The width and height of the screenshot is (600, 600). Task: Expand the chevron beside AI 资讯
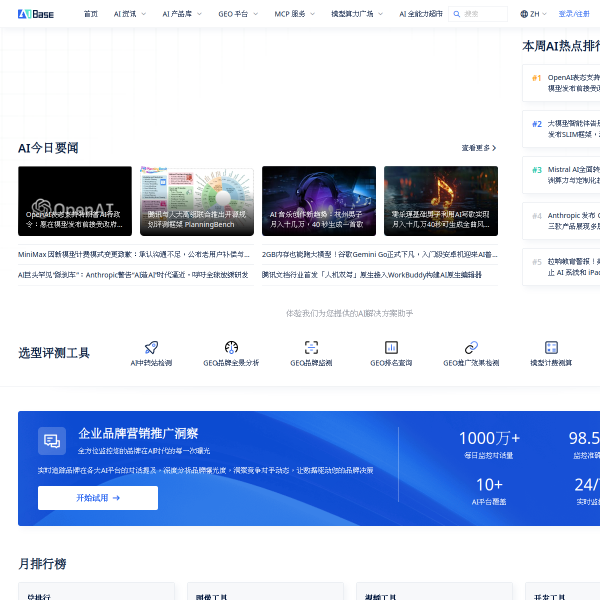(x=144, y=14)
